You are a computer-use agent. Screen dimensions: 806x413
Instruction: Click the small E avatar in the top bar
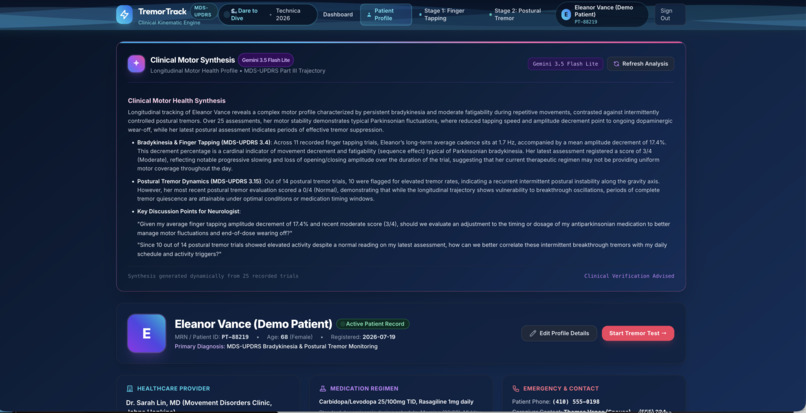[x=566, y=14]
